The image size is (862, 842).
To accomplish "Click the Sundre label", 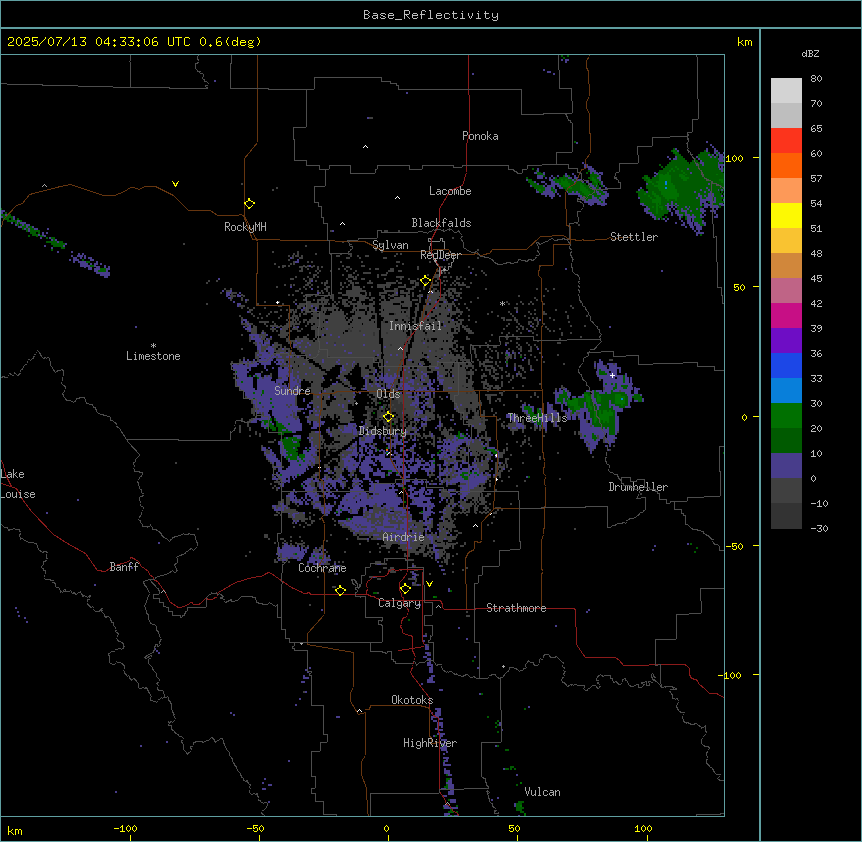I will tap(292, 391).
